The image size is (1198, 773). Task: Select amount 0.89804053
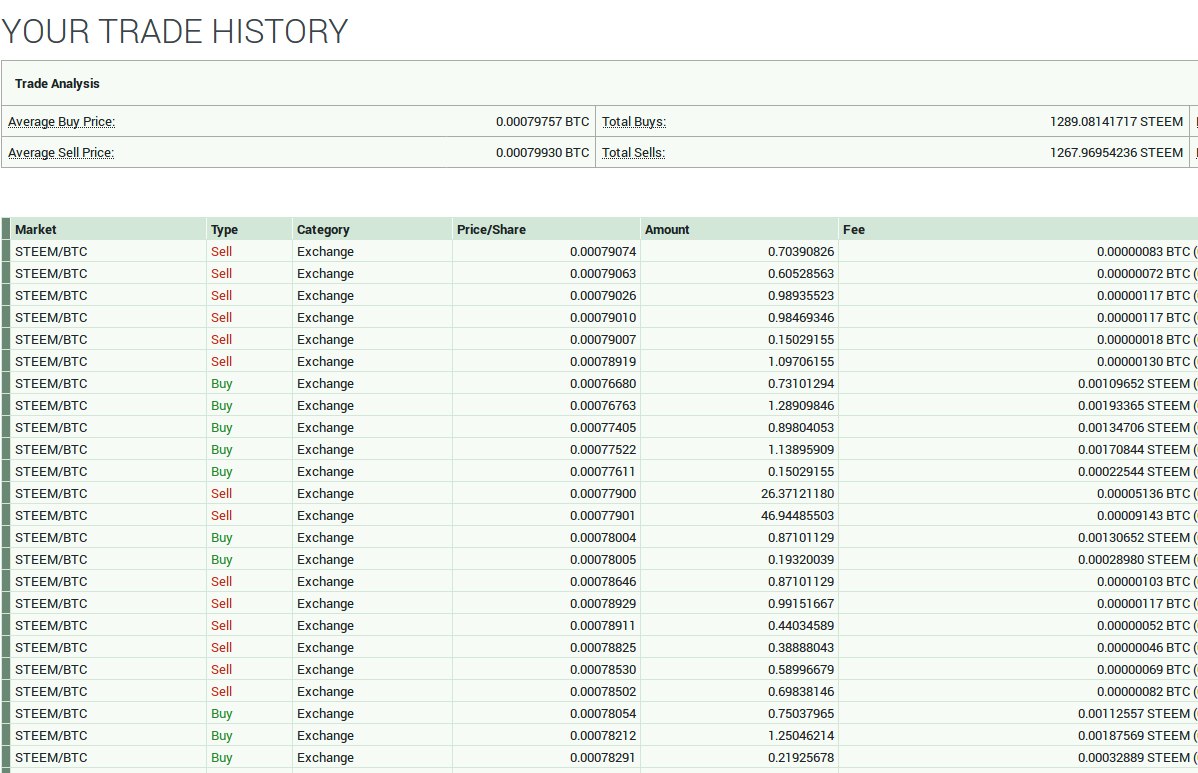click(x=801, y=428)
